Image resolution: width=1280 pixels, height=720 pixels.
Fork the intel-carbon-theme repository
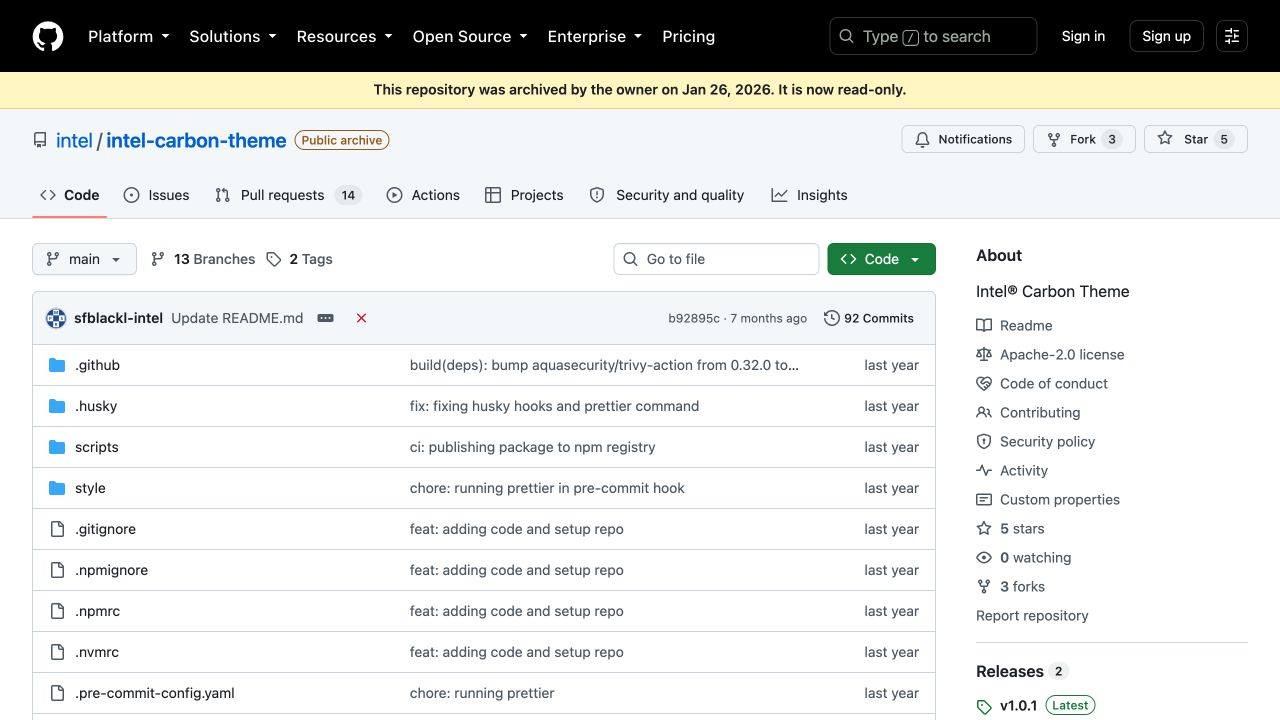point(1084,139)
